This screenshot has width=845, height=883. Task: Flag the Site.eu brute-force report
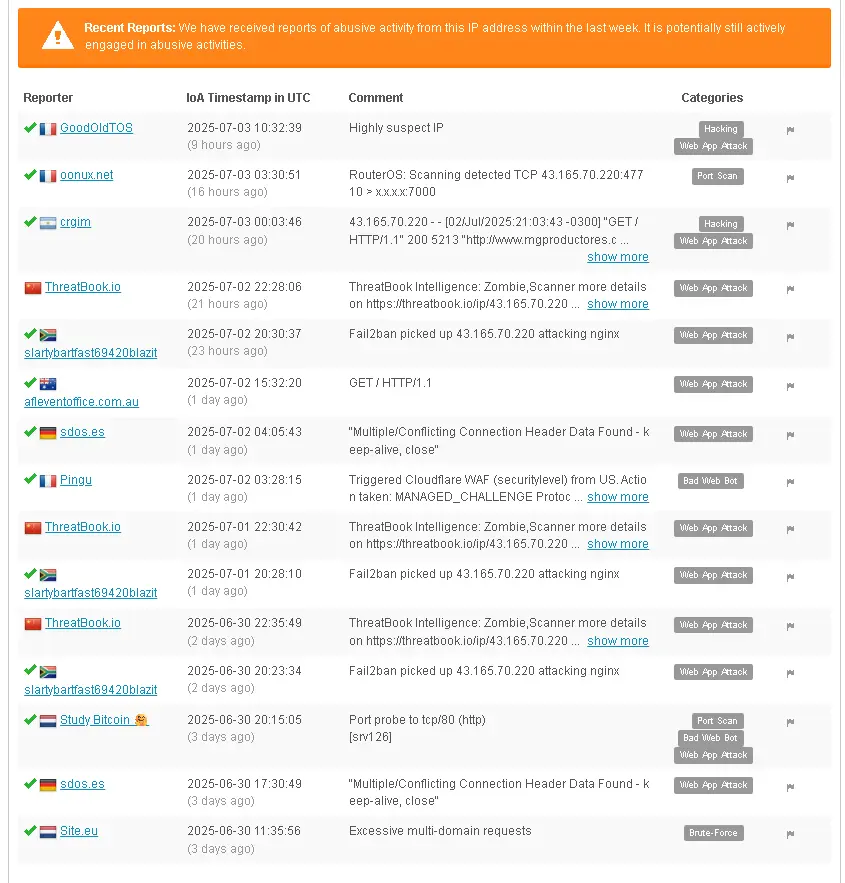click(x=790, y=834)
